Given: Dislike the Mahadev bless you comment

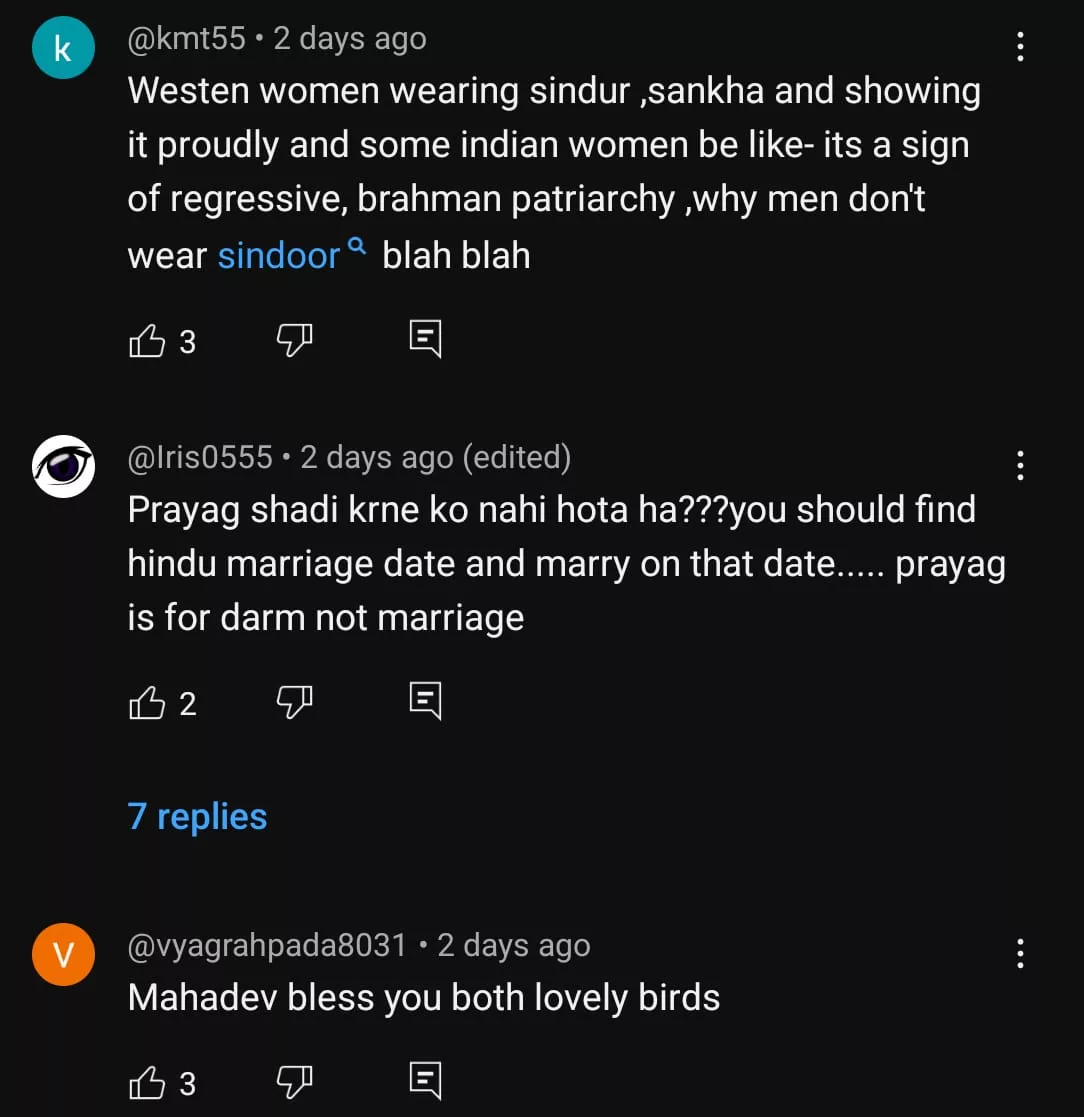Looking at the screenshot, I should tap(293, 1083).
